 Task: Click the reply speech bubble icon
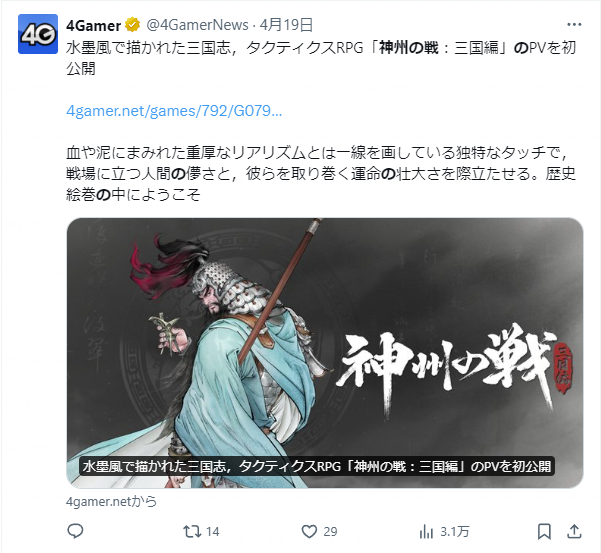coord(75,531)
